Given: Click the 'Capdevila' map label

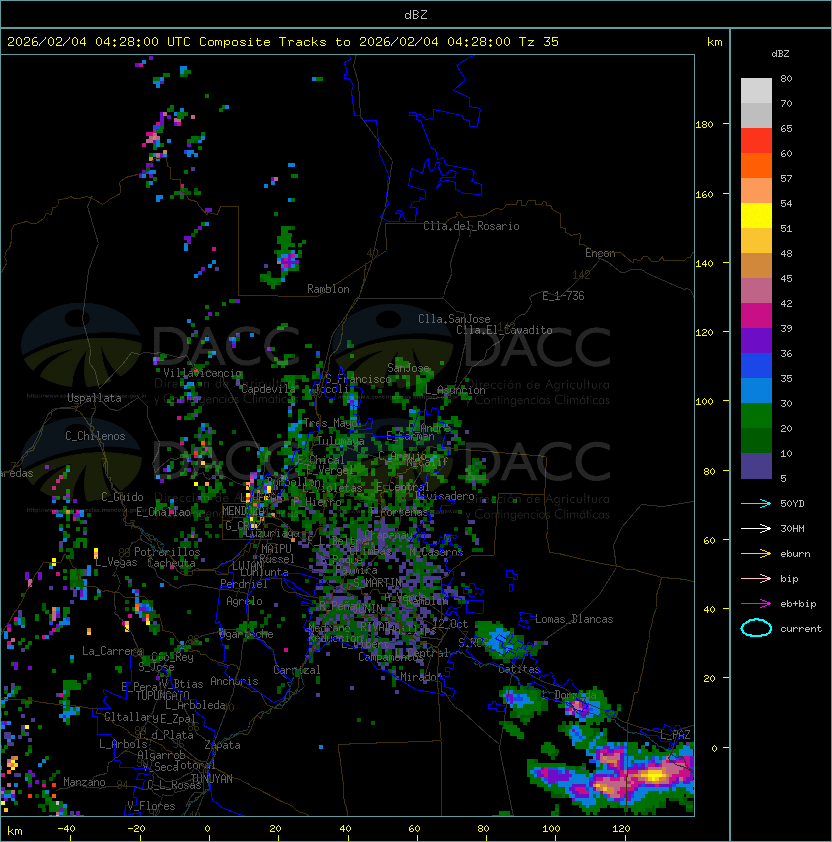Looking at the screenshot, I should pos(268,389).
